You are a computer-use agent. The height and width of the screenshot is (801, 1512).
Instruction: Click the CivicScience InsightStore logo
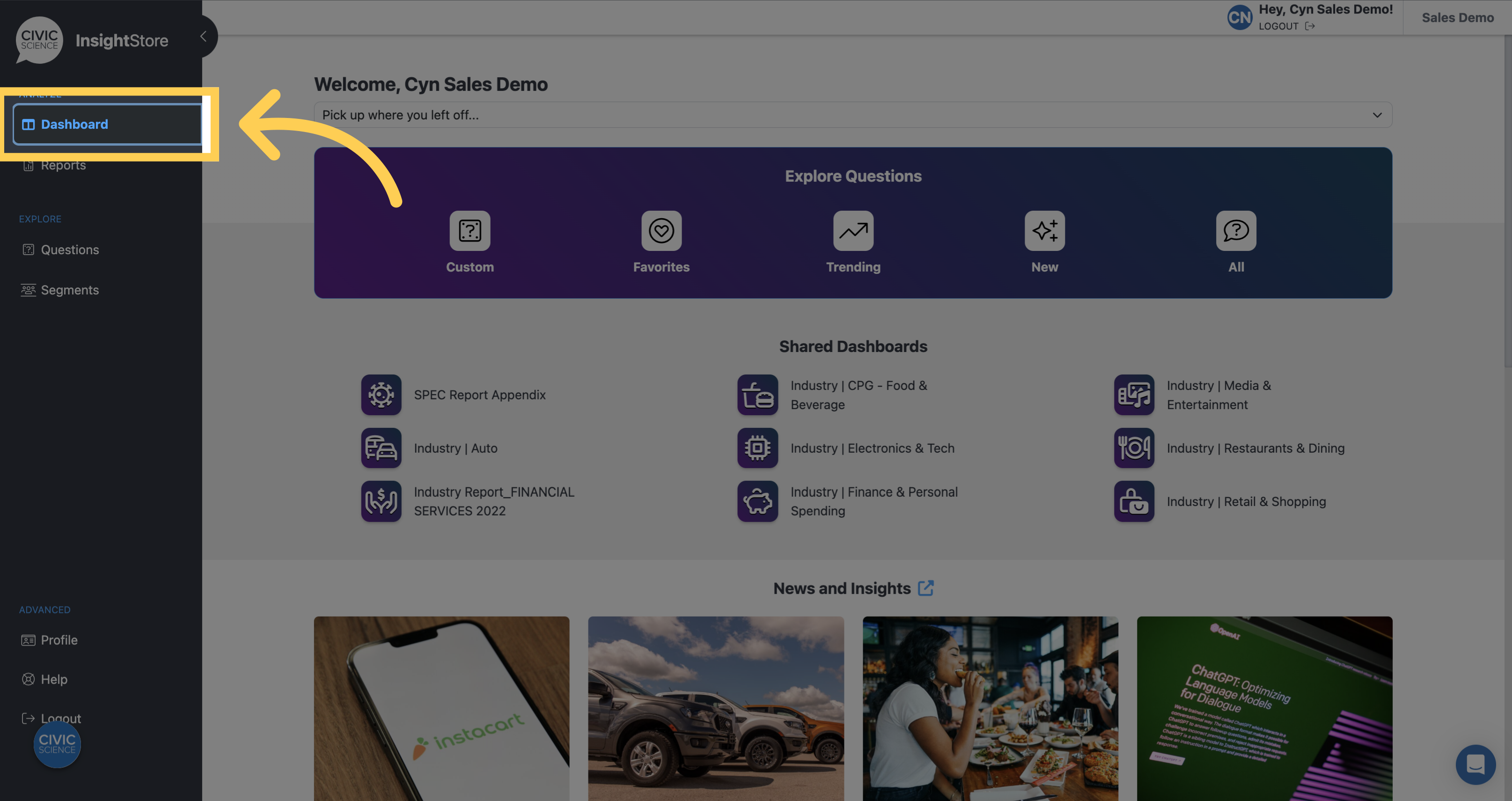pos(92,40)
